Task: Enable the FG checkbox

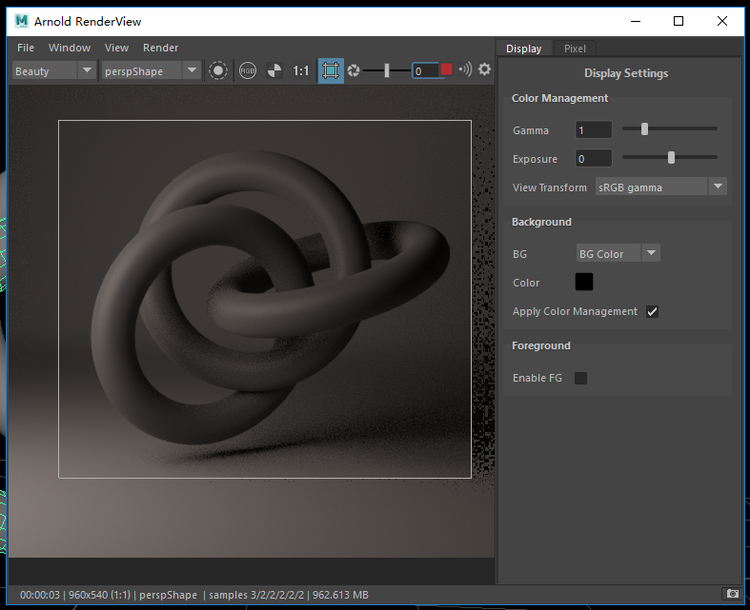Action: point(581,378)
